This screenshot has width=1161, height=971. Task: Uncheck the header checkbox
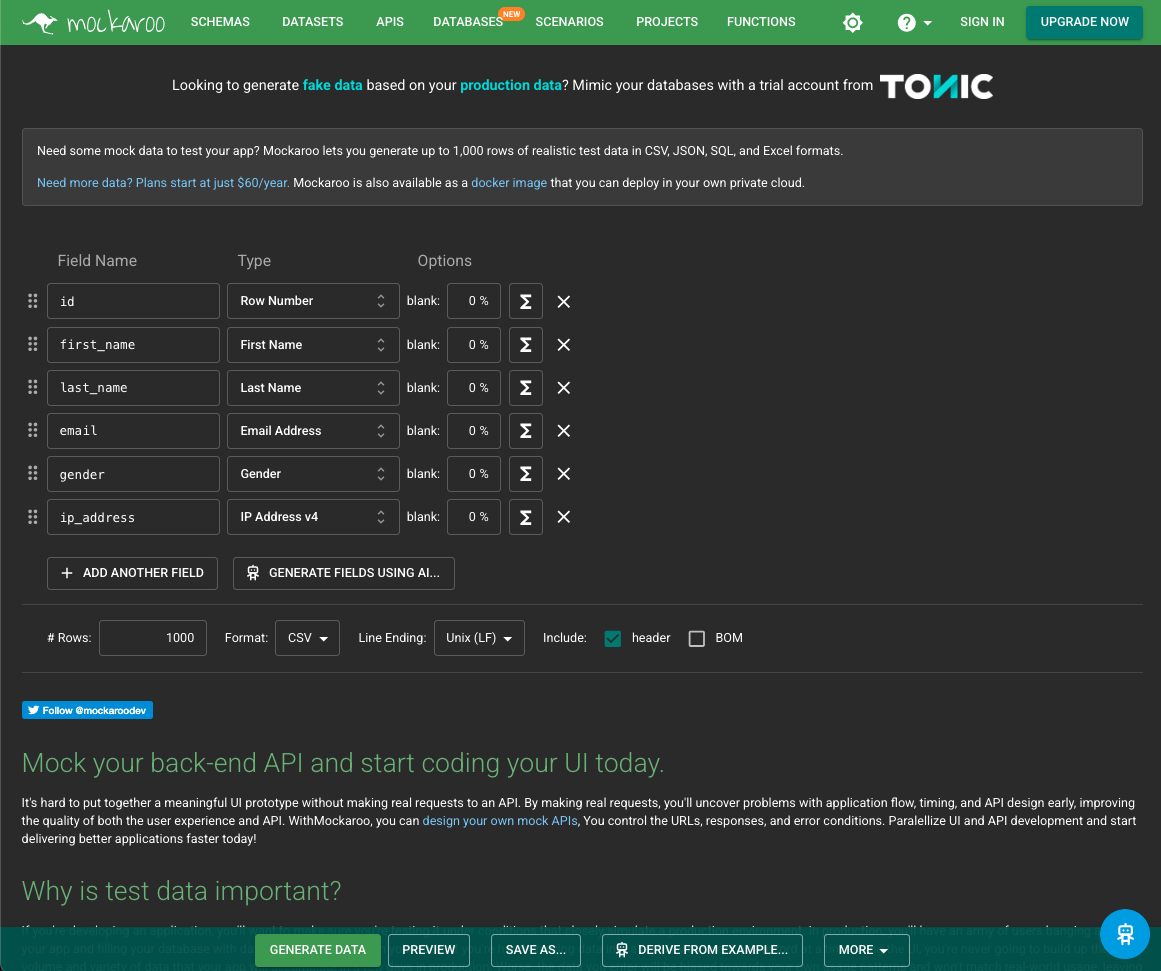pyautogui.click(x=613, y=638)
